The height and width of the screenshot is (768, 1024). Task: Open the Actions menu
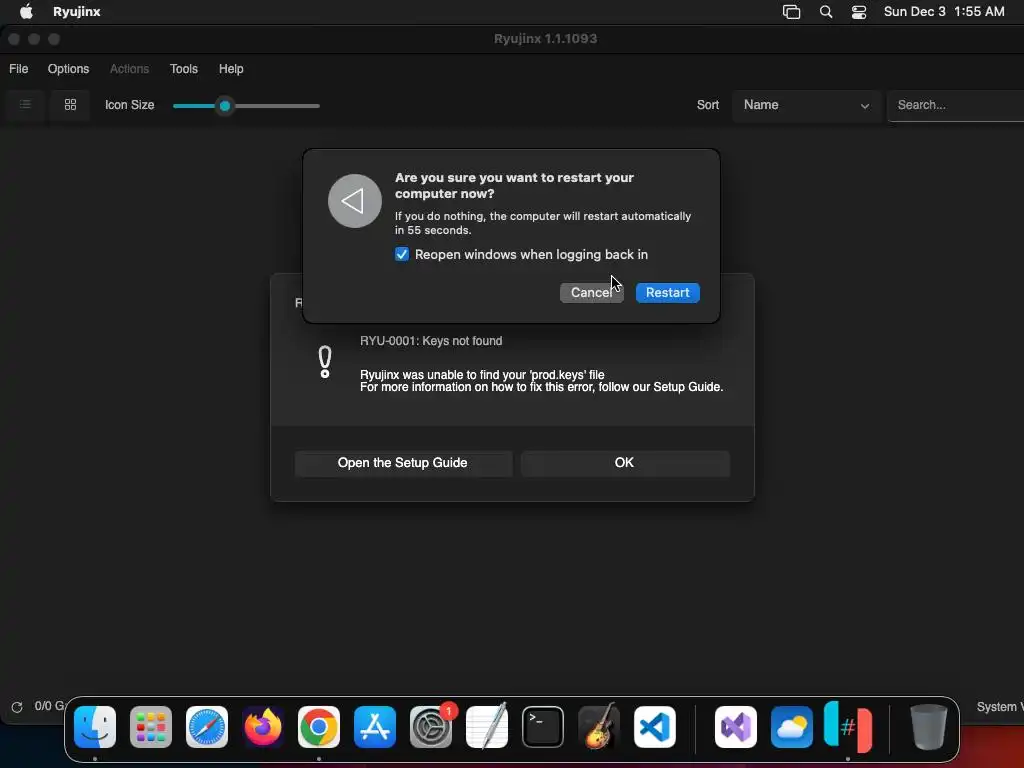[x=129, y=69]
